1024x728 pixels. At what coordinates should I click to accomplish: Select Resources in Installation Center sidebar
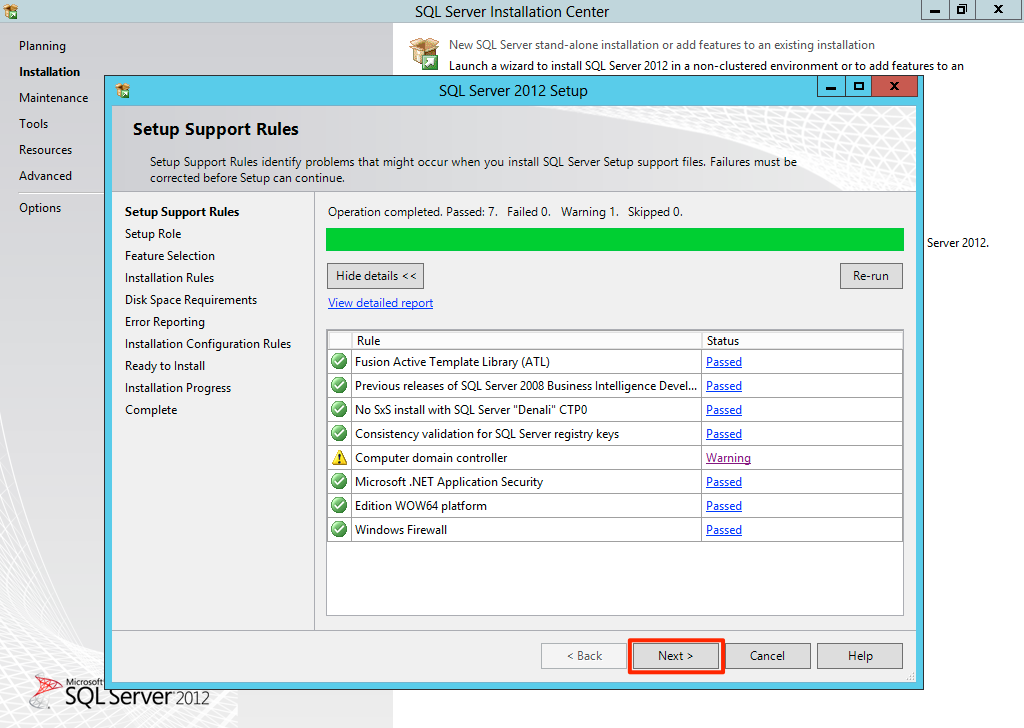tap(46, 150)
